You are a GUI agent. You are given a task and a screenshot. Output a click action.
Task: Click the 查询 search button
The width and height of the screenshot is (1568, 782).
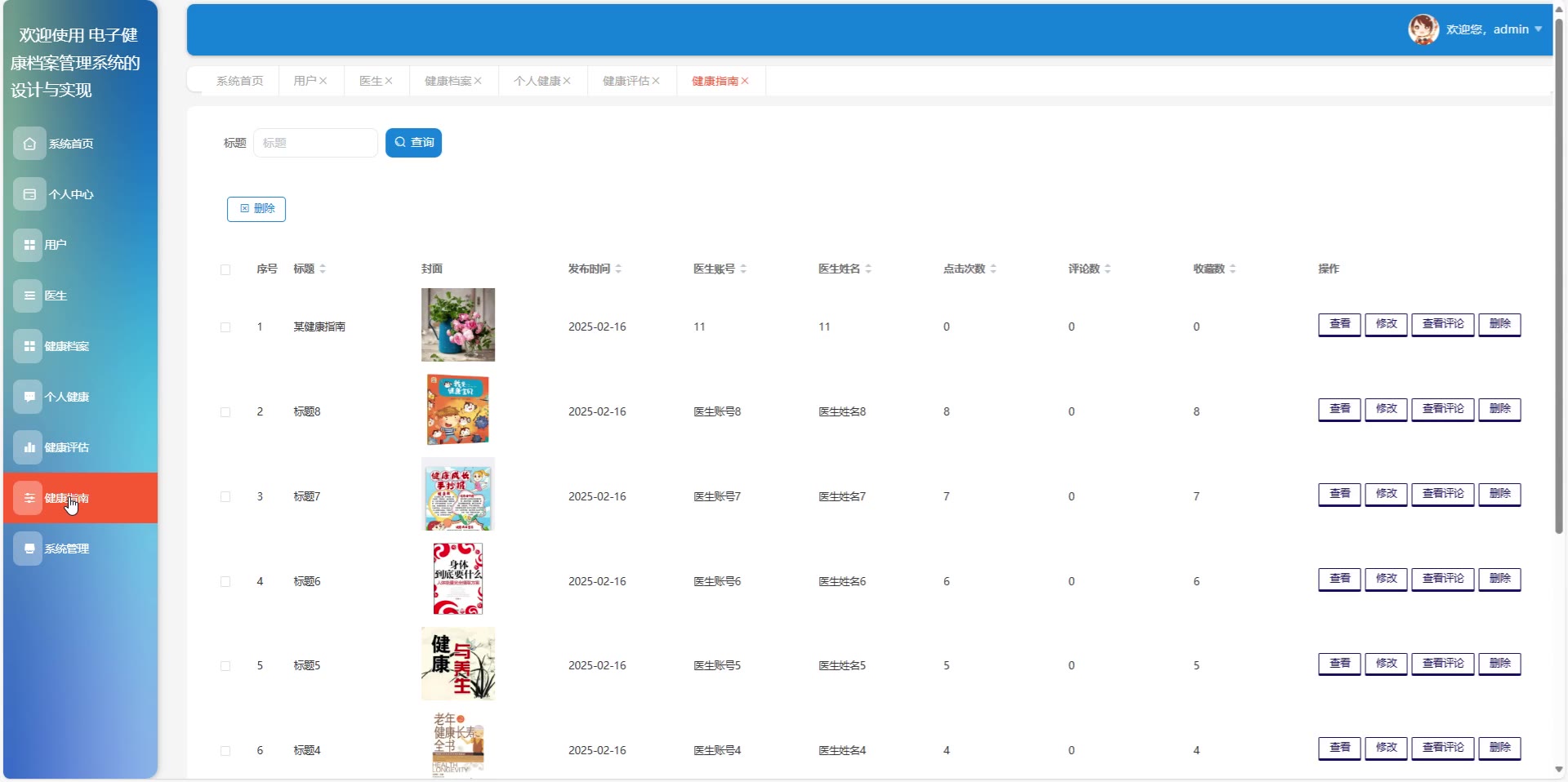pyautogui.click(x=413, y=143)
